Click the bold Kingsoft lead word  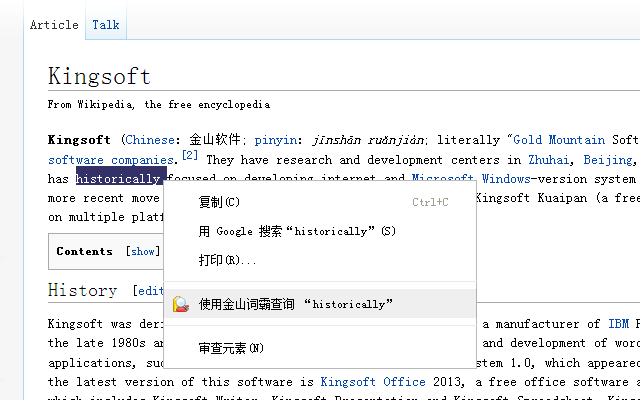(x=79, y=140)
